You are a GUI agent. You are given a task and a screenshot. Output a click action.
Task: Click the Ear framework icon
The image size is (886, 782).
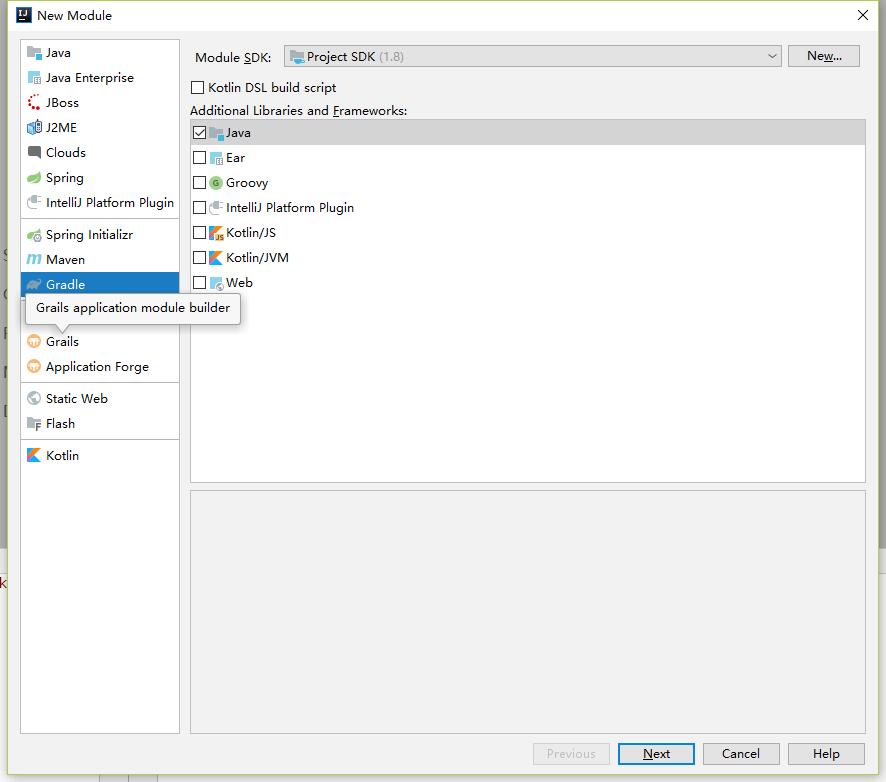pos(216,158)
